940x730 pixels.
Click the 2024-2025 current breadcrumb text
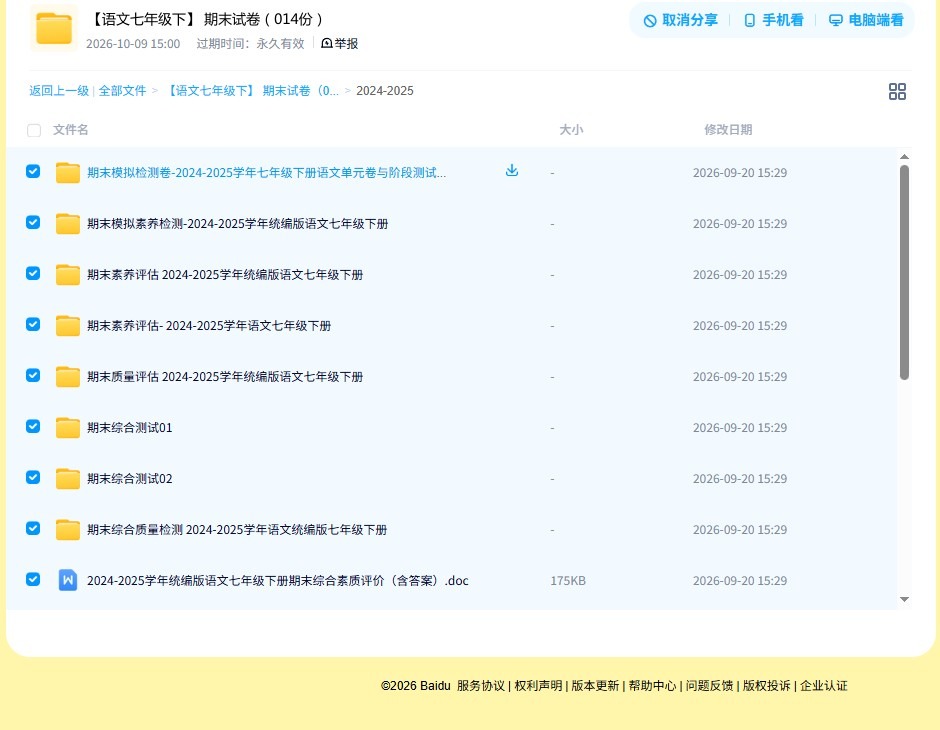[x=385, y=91]
